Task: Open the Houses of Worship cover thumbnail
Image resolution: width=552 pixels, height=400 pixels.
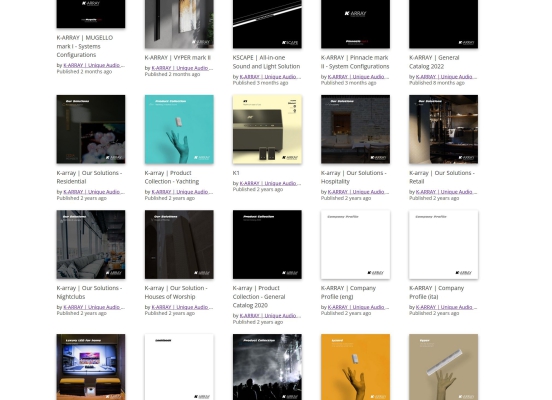Action: click(179, 244)
